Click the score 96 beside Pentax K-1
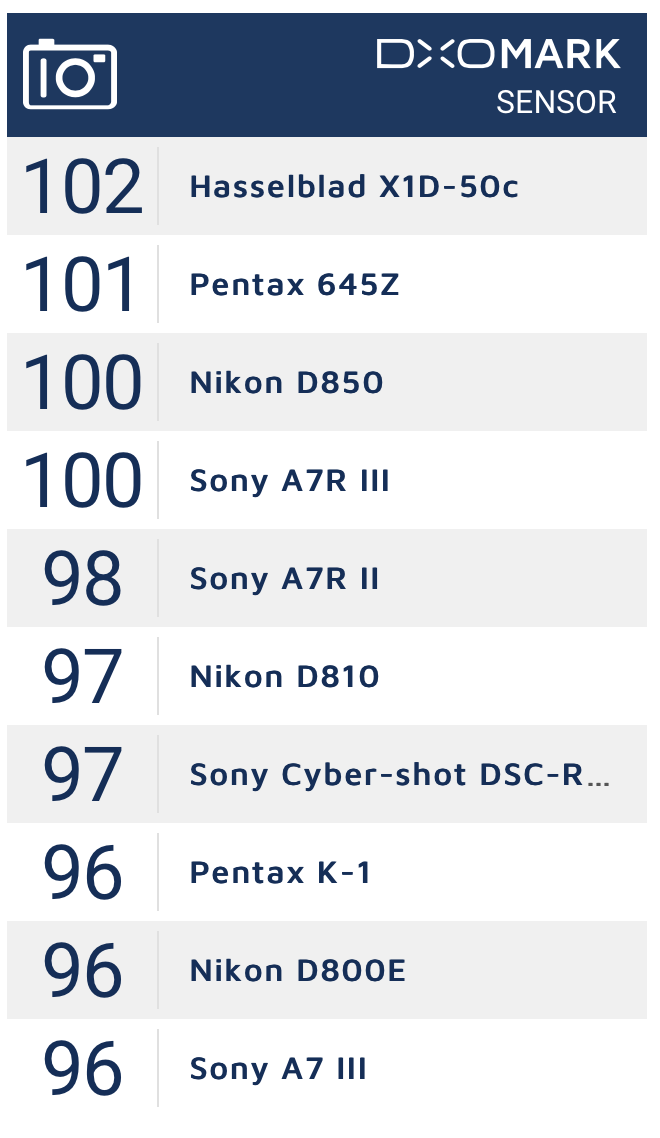The width and height of the screenshot is (660, 1138). pyautogui.click(x=82, y=872)
